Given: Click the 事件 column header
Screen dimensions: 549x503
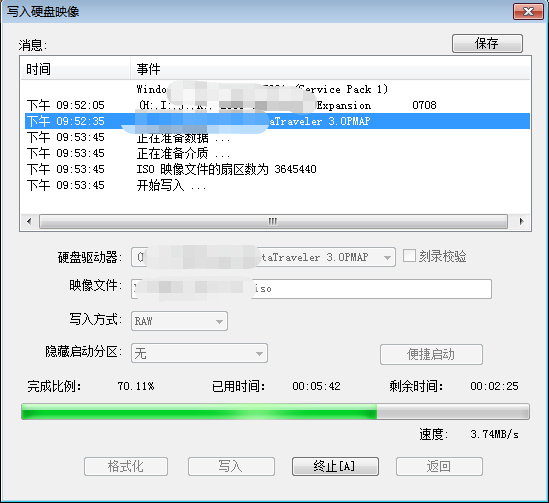Looking at the screenshot, I should [x=330, y=69].
